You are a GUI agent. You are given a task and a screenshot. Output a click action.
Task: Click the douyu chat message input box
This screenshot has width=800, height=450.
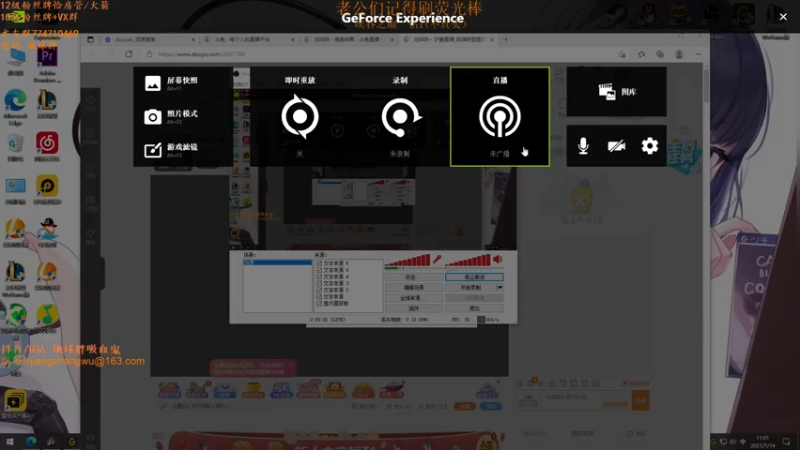pos(586,400)
